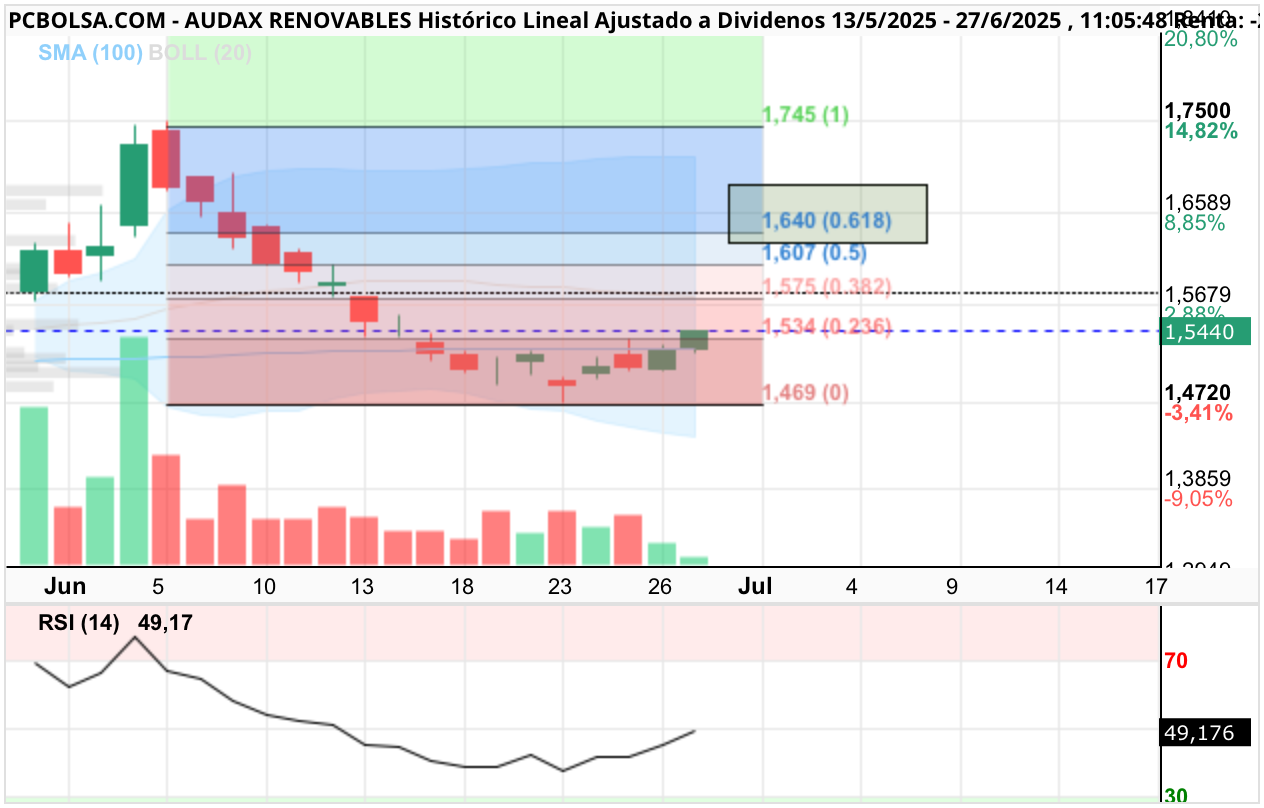The width and height of the screenshot is (1264, 808).
Task: Click date tick 26 on the time axis
Action: (x=659, y=586)
